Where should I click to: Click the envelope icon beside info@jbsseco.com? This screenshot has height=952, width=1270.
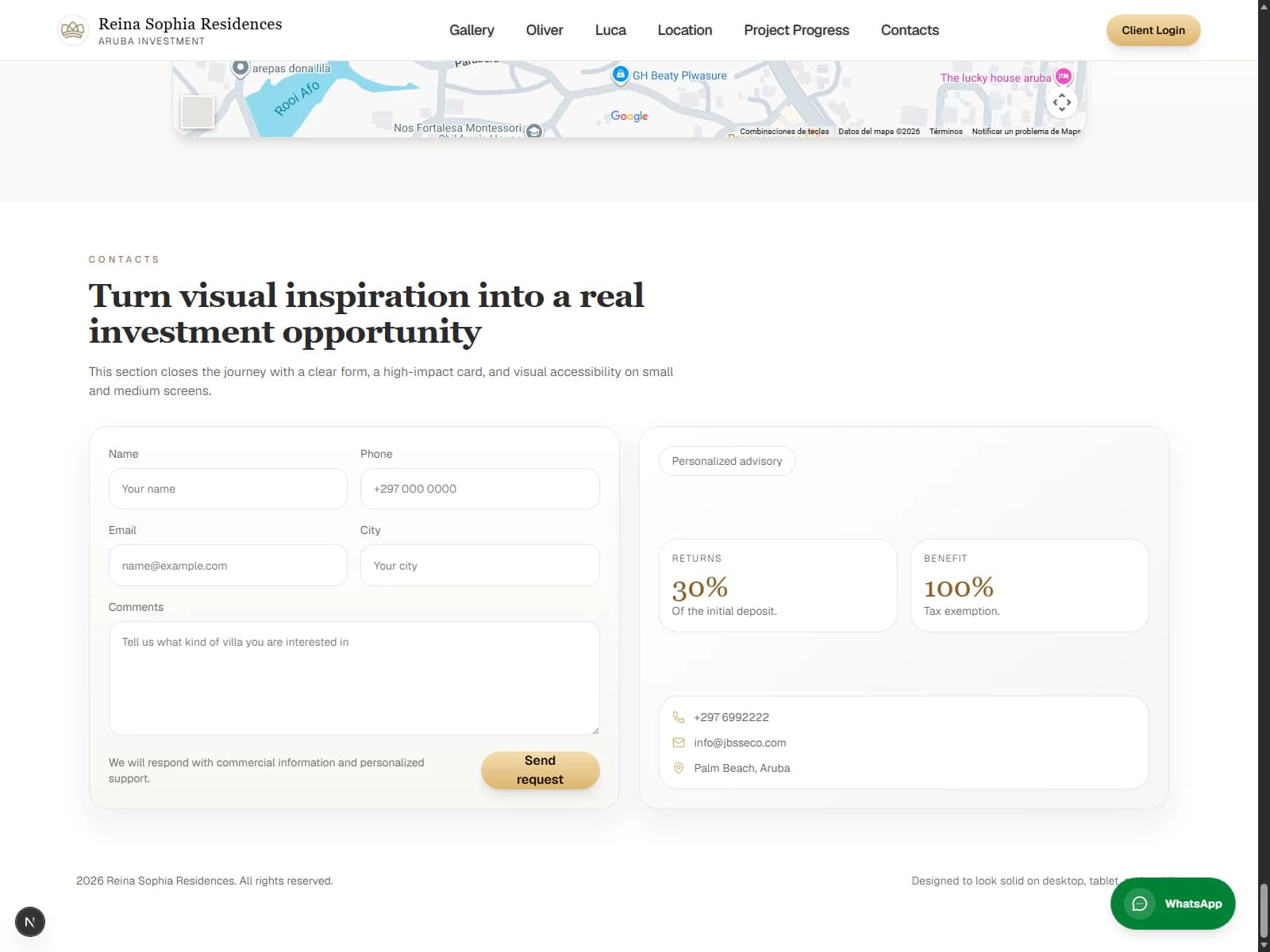pyautogui.click(x=679, y=743)
